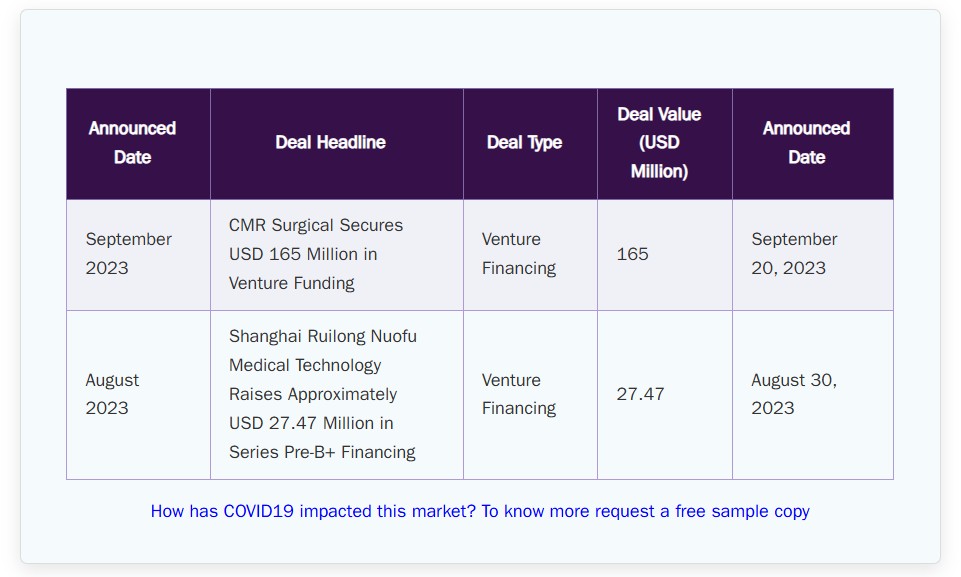Click 'Series Pre-B+ Financing' headline text
961x577 pixels.
tap(322, 453)
